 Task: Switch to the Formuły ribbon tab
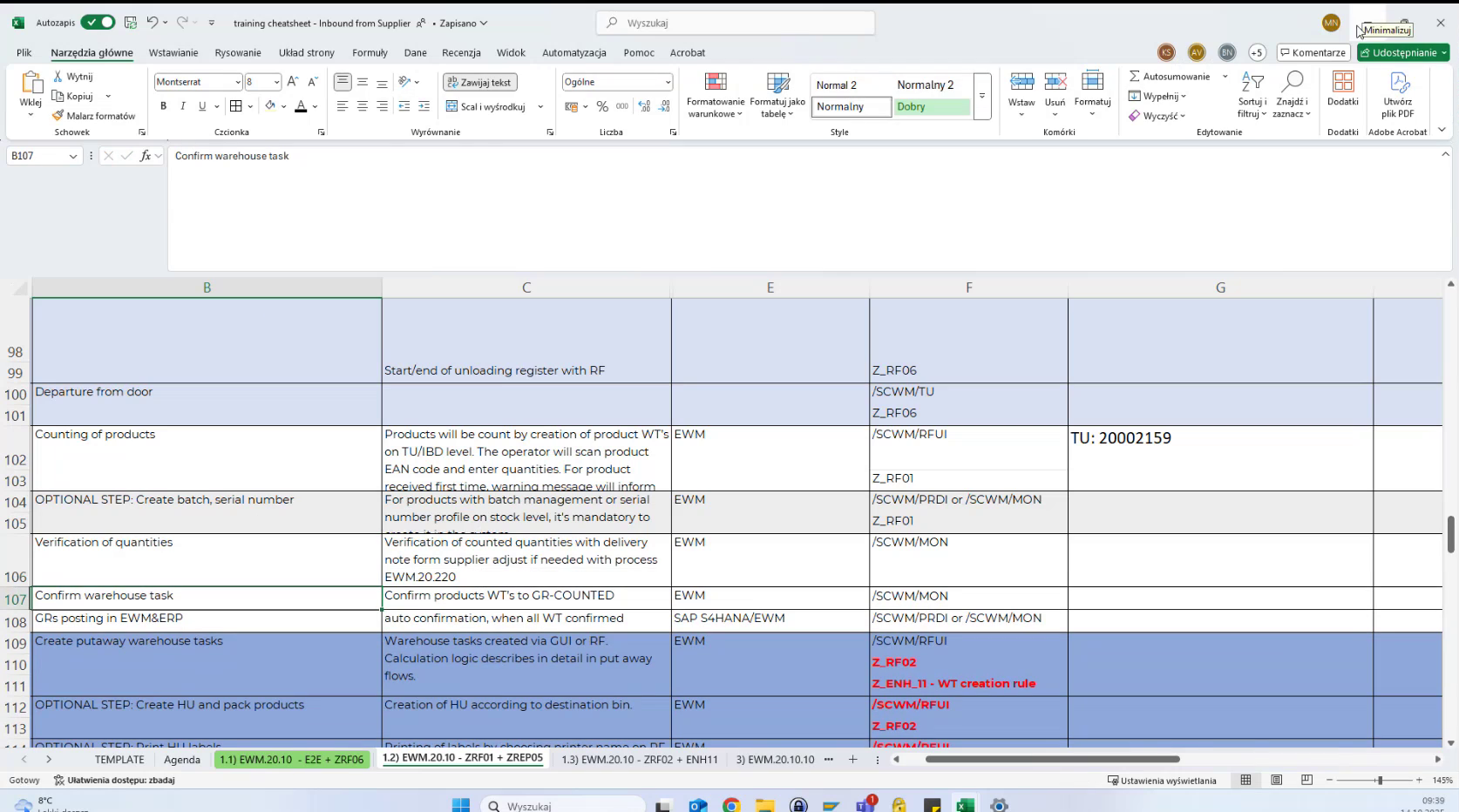point(370,52)
